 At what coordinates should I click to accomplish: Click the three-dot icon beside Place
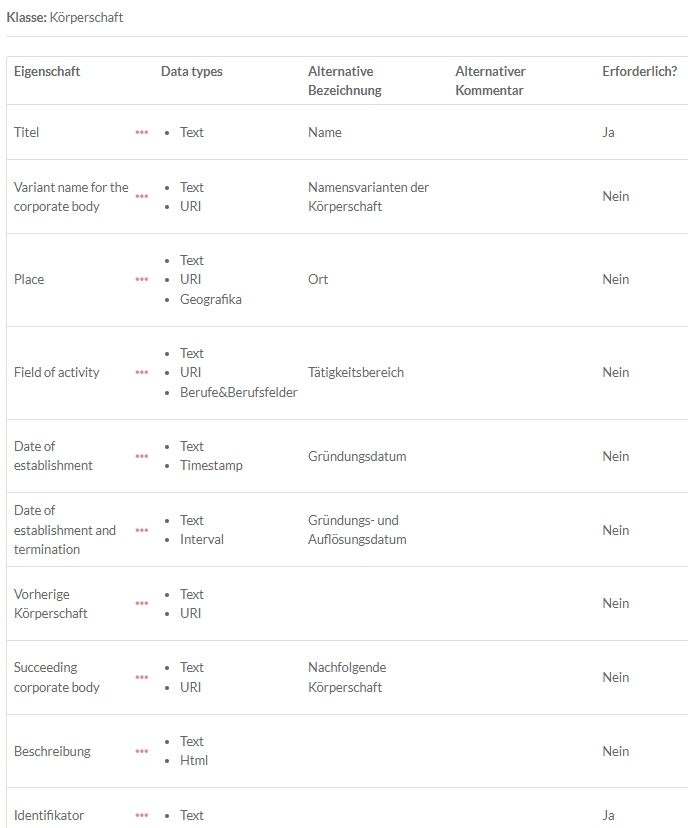tap(142, 280)
